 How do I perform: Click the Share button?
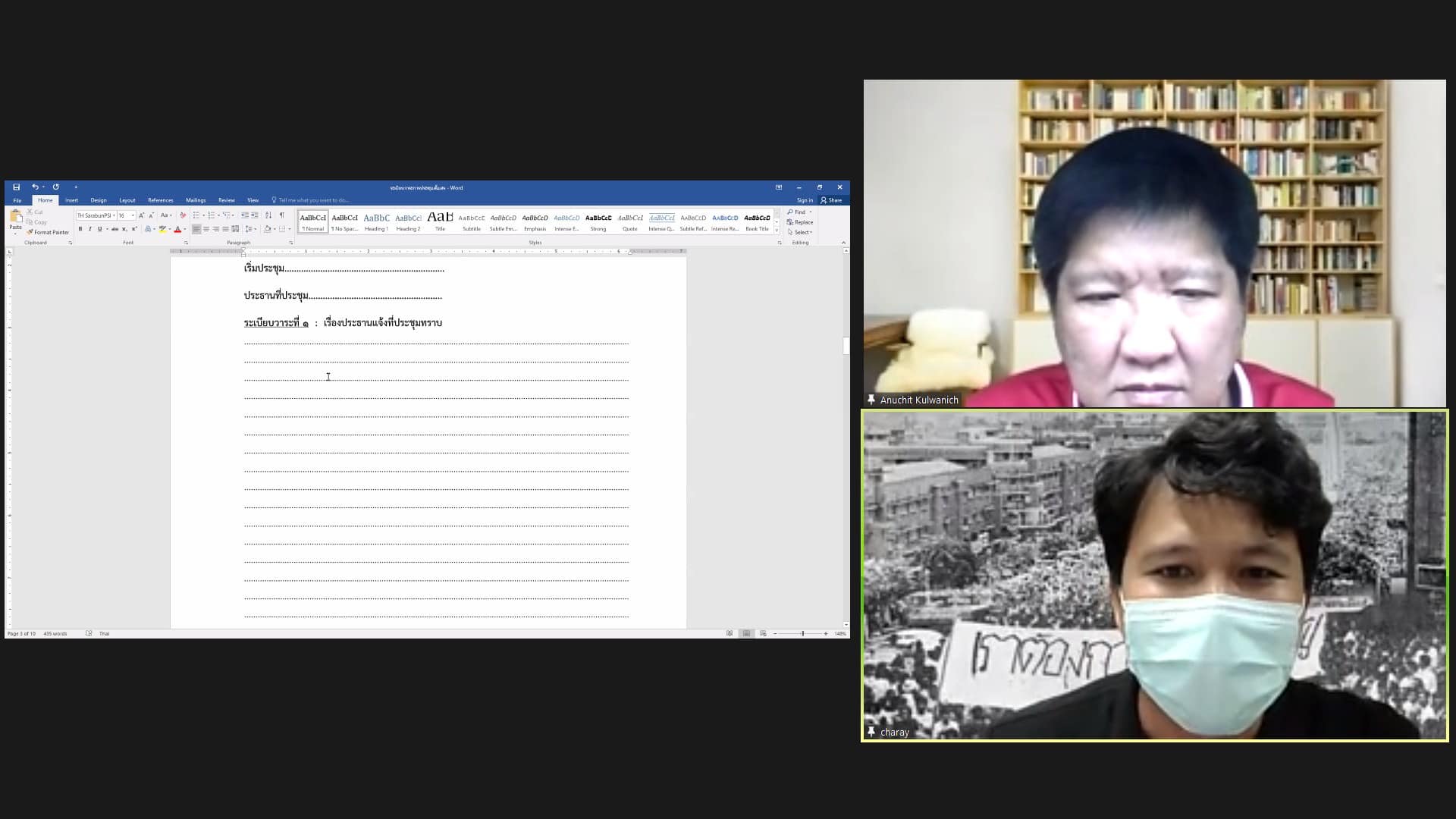click(x=831, y=200)
